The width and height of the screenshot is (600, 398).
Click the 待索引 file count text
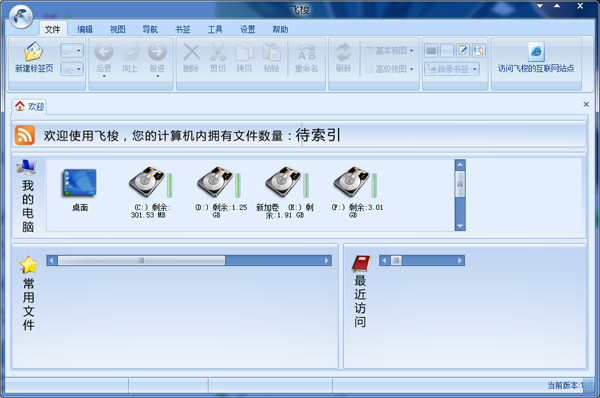(x=318, y=135)
